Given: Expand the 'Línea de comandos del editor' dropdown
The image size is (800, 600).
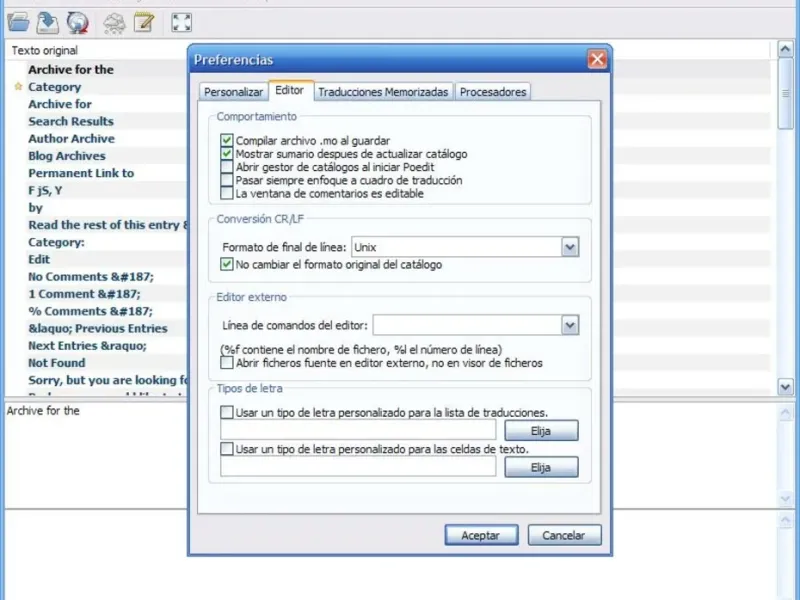Looking at the screenshot, I should [570, 325].
